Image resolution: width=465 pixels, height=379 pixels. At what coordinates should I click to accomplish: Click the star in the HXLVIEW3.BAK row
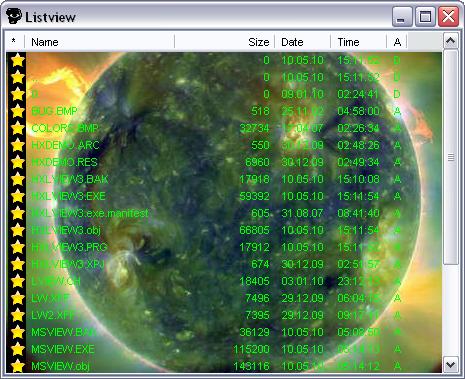click(18, 179)
